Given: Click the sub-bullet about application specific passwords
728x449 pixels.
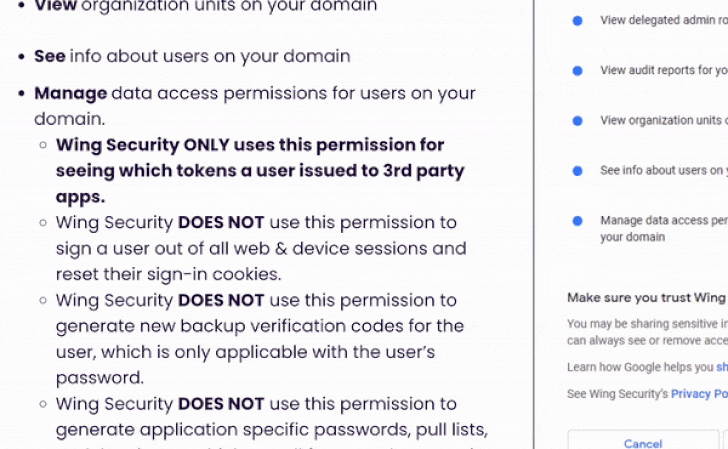Looking at the screenshot, I should point(270,416).
